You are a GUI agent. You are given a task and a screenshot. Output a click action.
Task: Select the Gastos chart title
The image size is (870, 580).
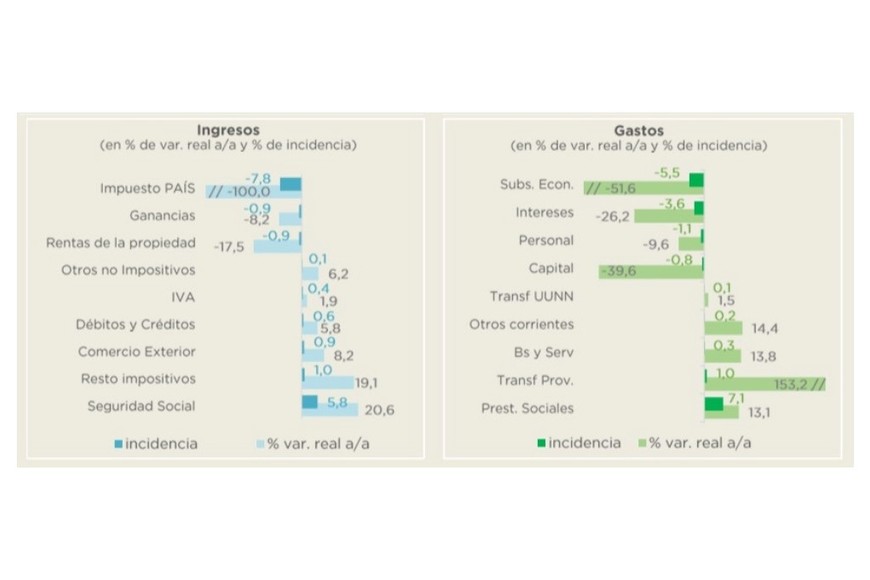[x=639, y=130]
